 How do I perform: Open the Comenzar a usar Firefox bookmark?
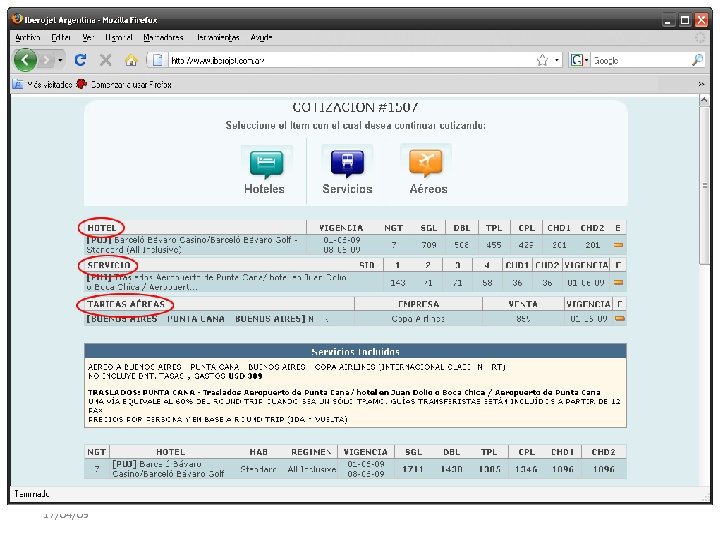pos(124,84)
